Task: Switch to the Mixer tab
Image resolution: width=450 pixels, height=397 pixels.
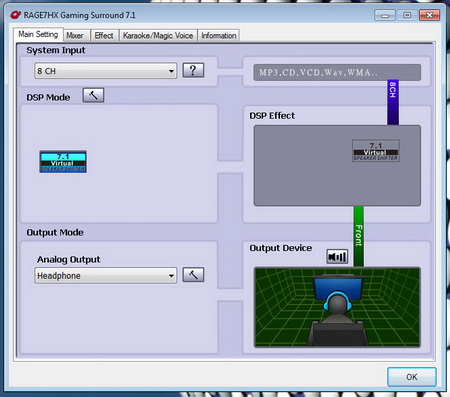Action: (75, 35)
